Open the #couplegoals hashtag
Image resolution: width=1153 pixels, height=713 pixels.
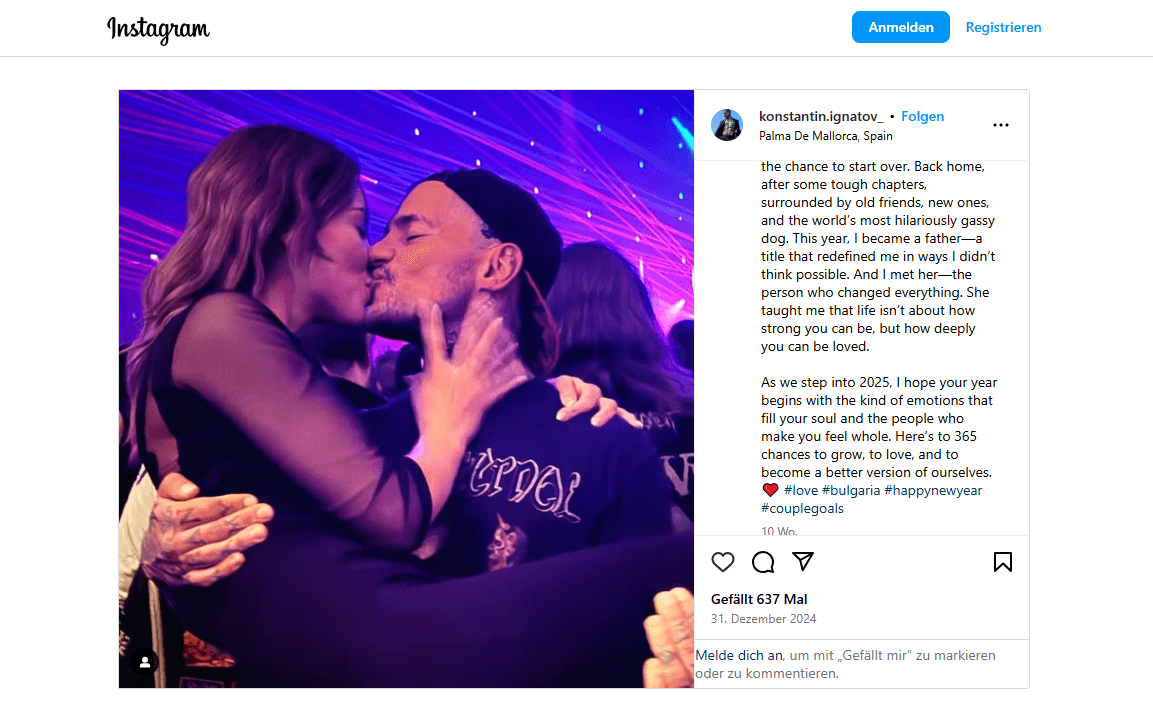point(802,508)
